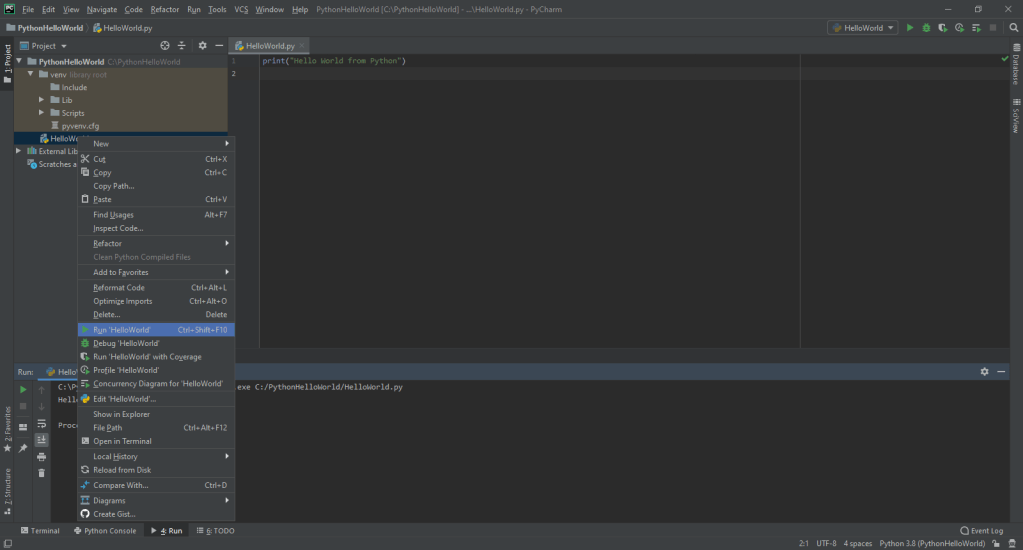The height and width of the screenshot is (550, 1023).
Task: Open the Refactor menu in menu bar
Action: pos(165,9)
